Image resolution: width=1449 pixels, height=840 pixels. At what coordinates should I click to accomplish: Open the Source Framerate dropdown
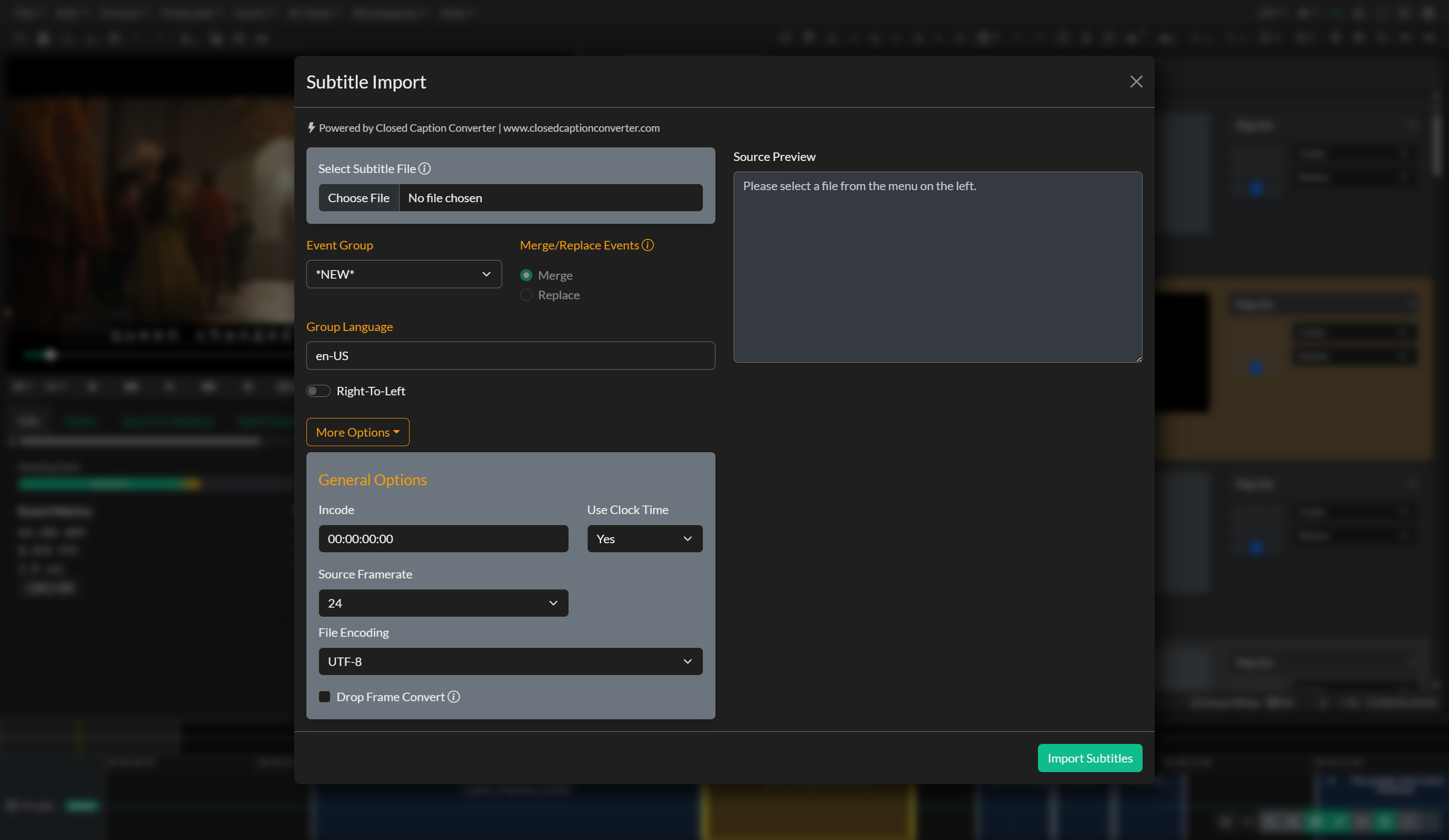443,603
